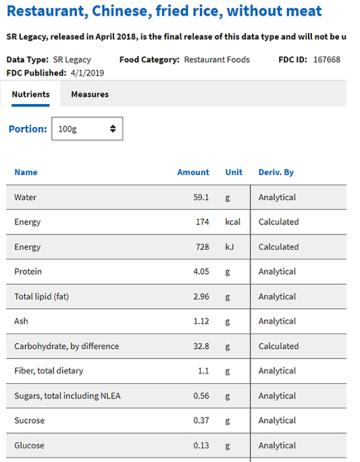This screenshot has height=462, width=360.
Task: Click the Energy kcal row
Action: pyautogui.click(x=176, y=222)
